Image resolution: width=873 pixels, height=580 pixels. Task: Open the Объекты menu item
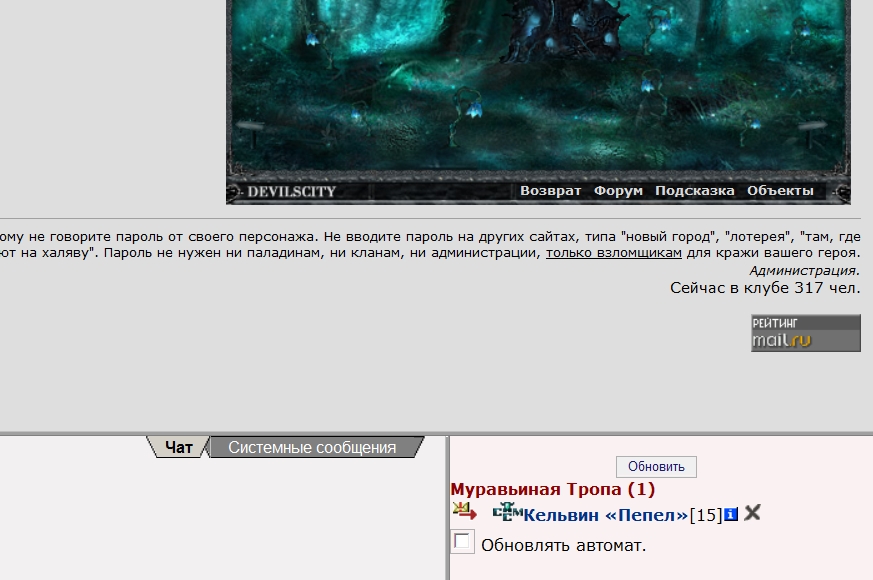pyautogui.click(x=780, y=191)
